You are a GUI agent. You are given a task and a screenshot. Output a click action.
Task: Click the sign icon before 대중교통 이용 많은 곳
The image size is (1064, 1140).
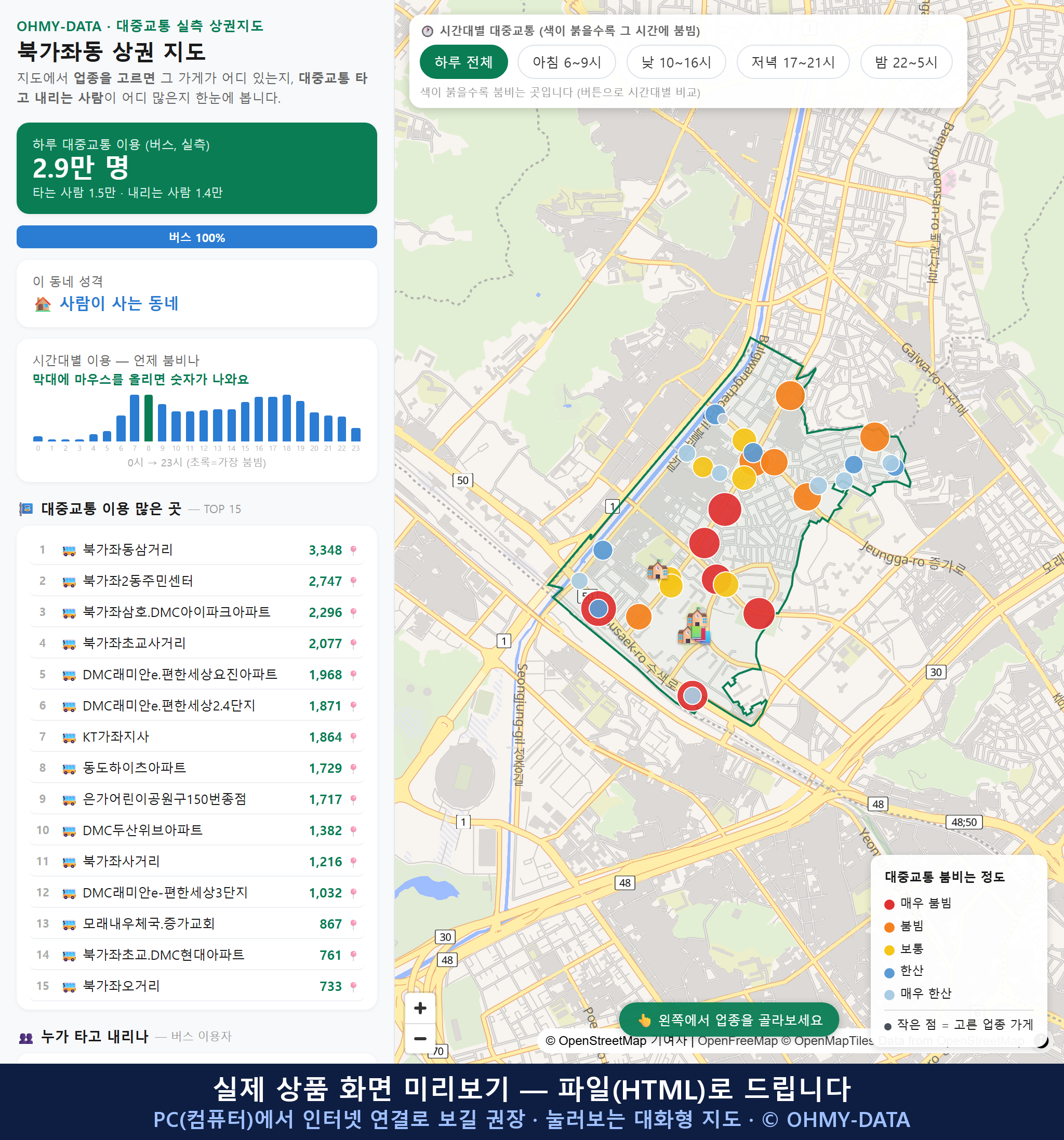[x=26, y=508]
